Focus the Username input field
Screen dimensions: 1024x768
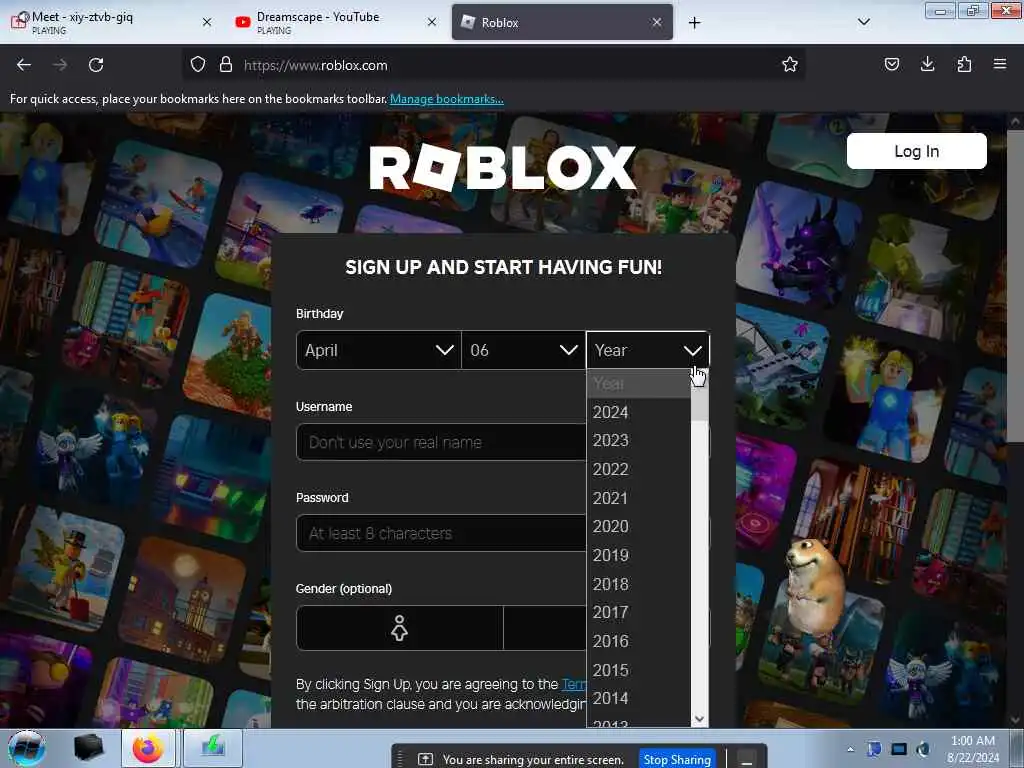pos(441,442)
